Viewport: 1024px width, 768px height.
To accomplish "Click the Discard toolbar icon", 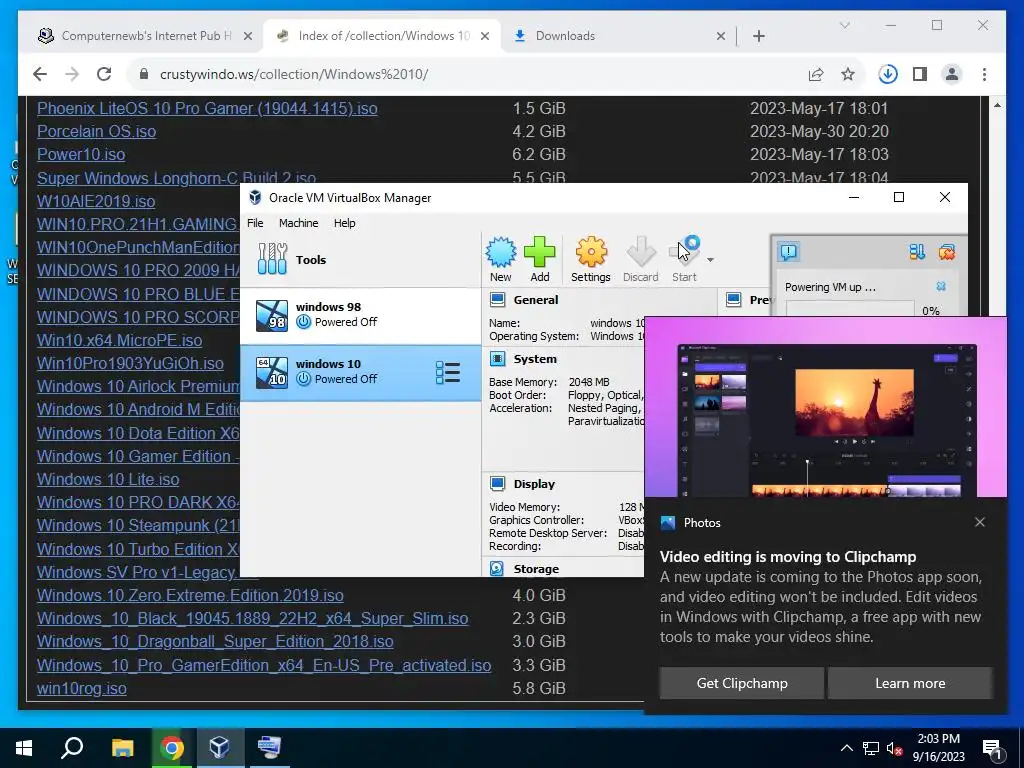I will 641,259.
